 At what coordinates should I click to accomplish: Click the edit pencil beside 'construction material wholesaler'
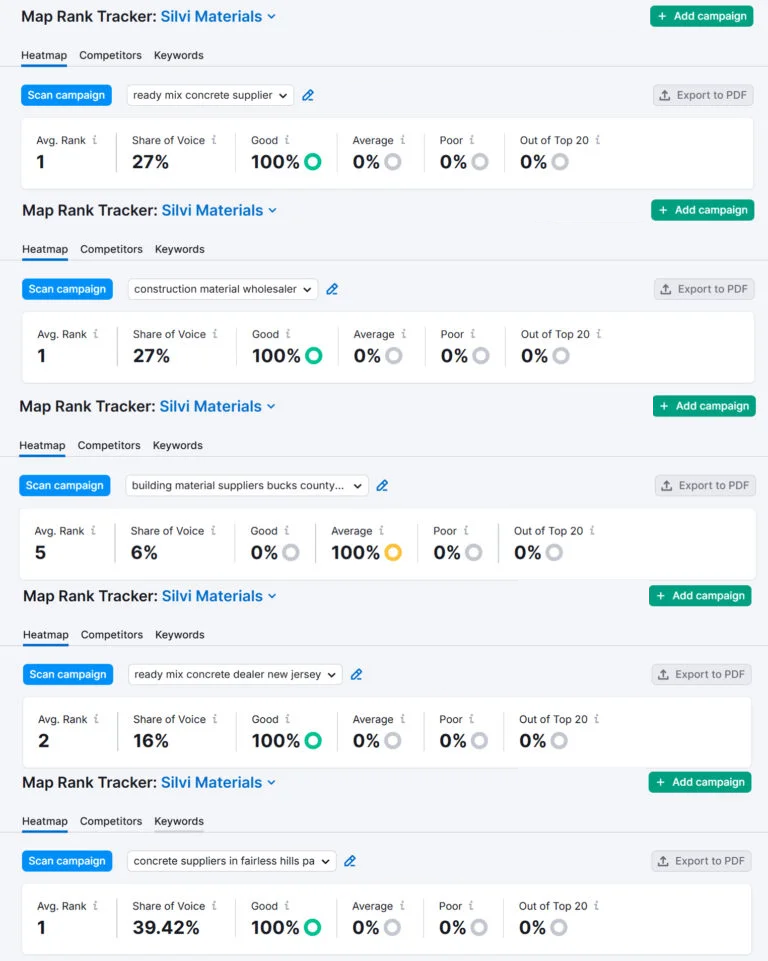332,290
